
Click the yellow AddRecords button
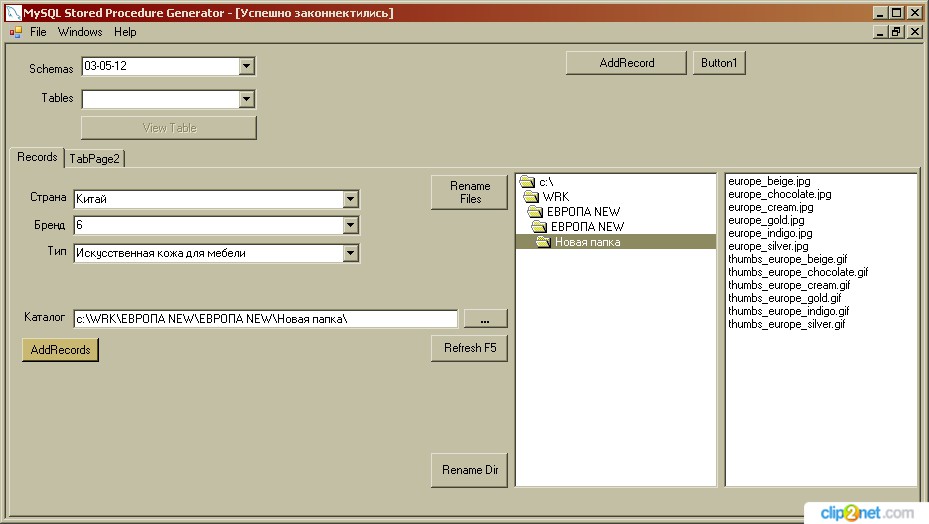[60, 350]
